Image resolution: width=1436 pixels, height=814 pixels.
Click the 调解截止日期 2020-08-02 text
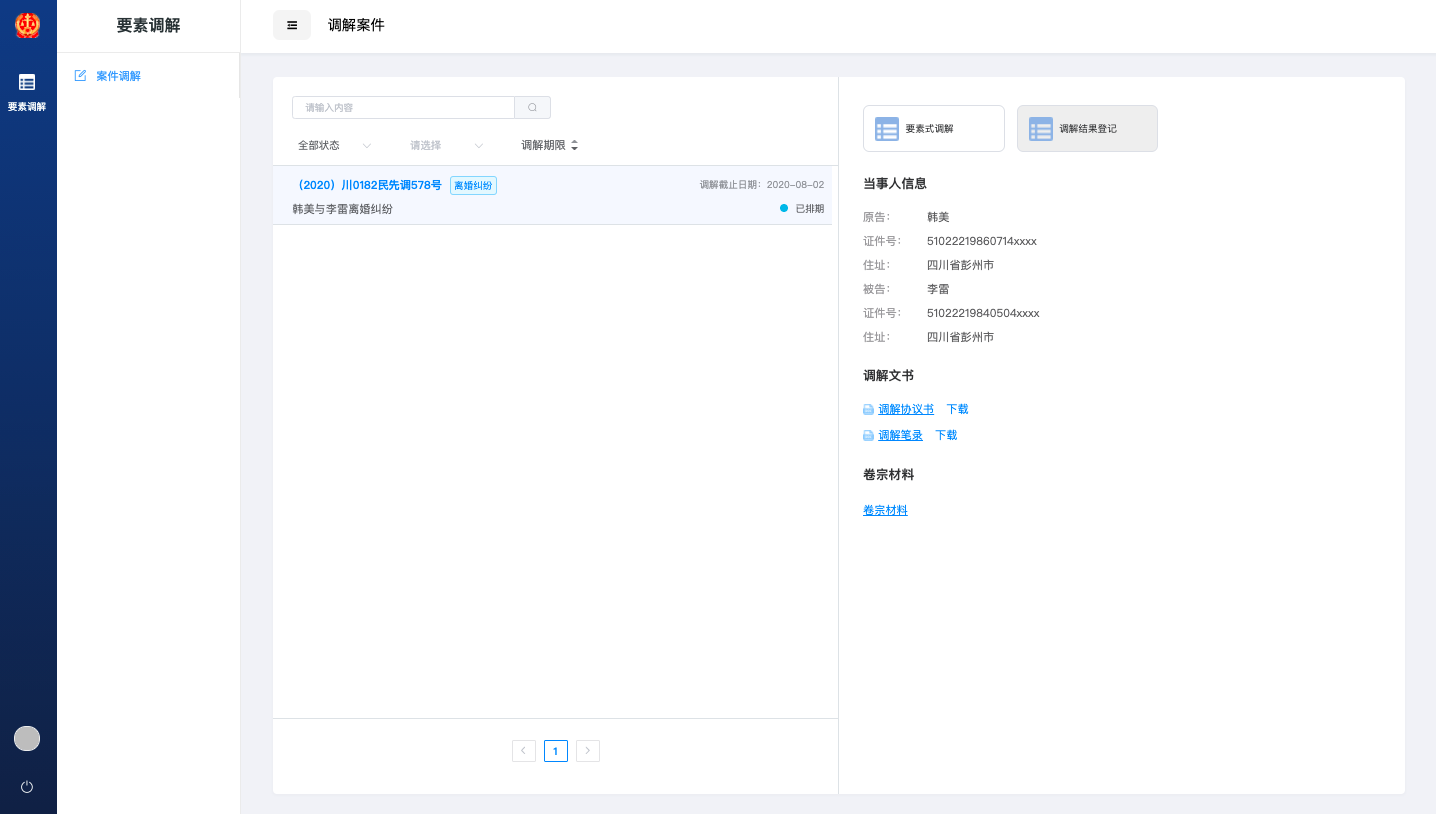[x=762, y=185]
